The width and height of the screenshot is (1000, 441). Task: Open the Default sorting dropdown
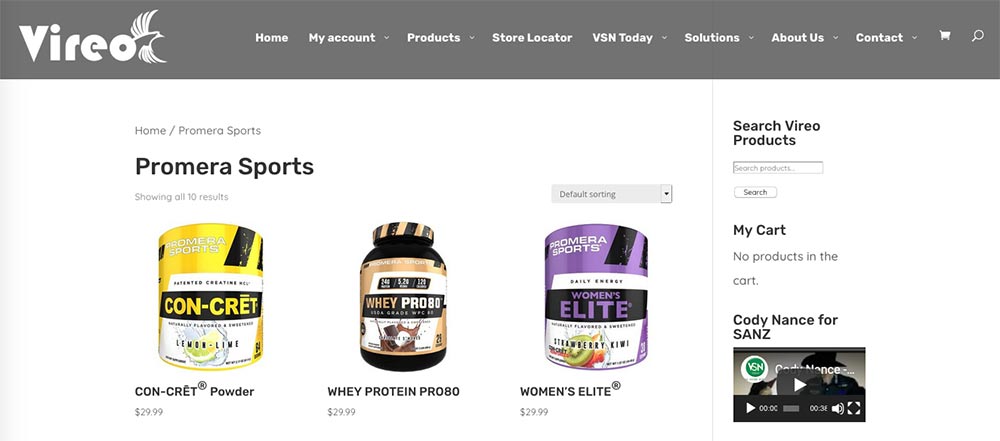click(x=612, y=194)
